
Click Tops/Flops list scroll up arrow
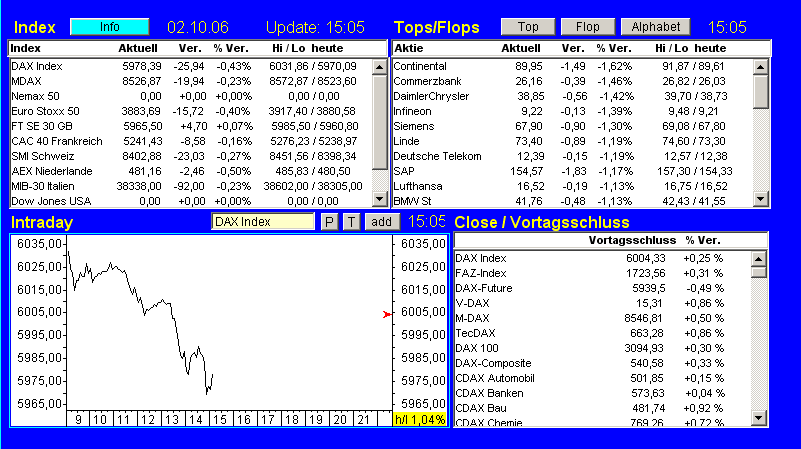[x=761, y=67]
